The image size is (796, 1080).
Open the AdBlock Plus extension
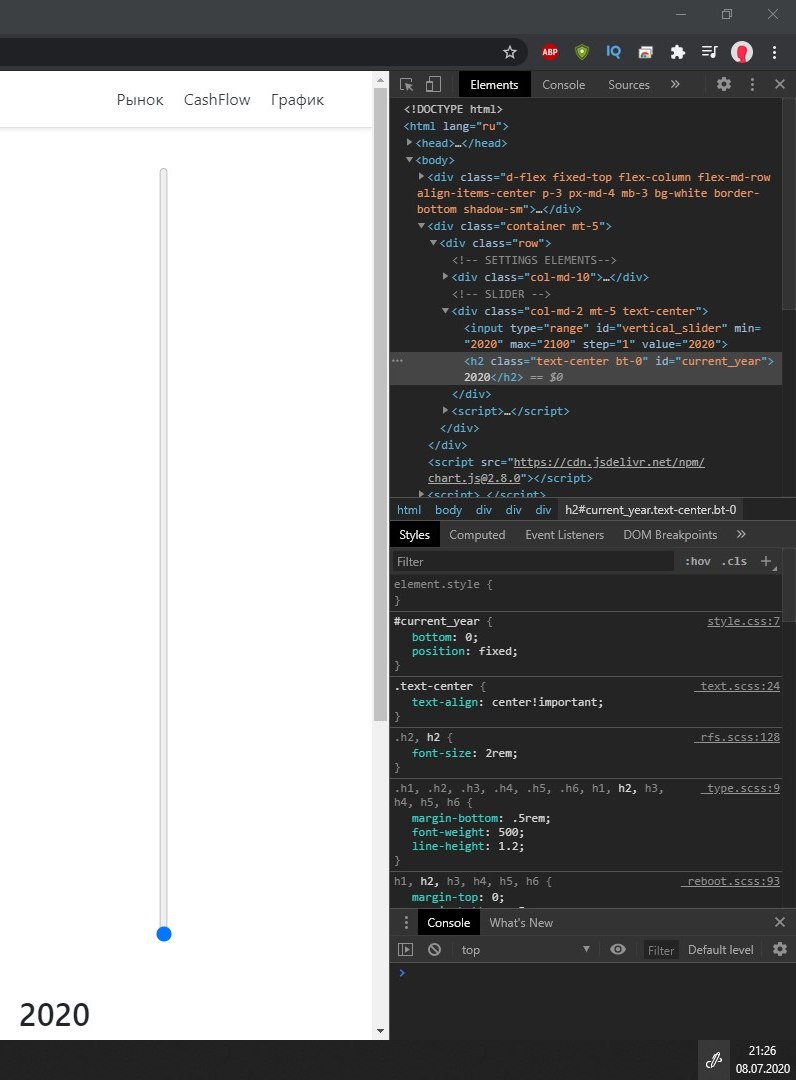(549, 52)
